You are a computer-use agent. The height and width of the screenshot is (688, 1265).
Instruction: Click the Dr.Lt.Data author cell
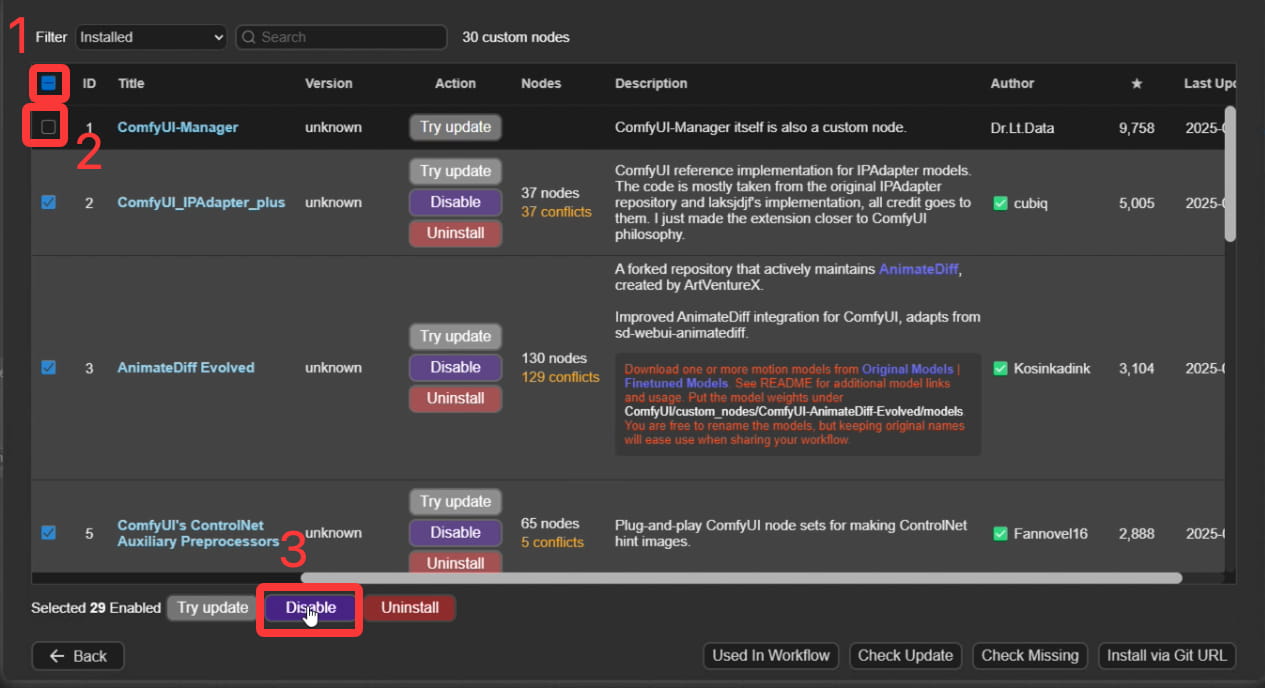pyautogui.click(x=1022, y=128)
